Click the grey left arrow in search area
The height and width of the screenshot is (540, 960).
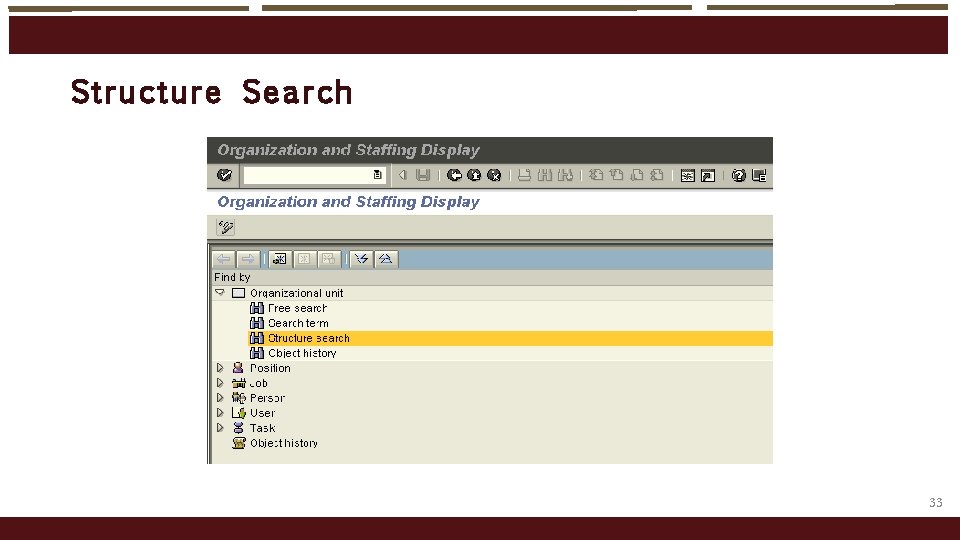pyautogui.click(x=223, y=259)
